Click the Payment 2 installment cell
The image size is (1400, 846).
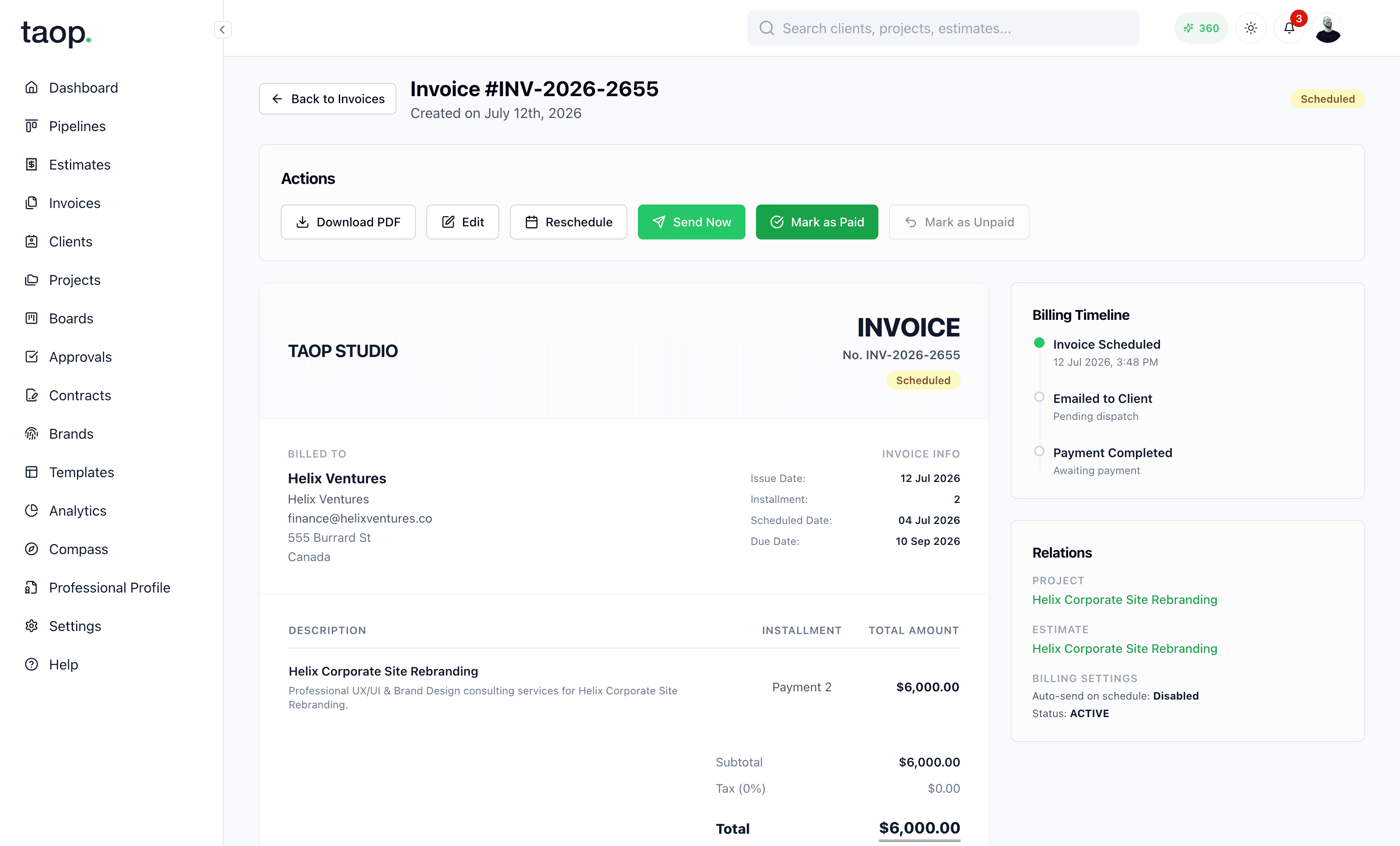click(x=801, y=687)
